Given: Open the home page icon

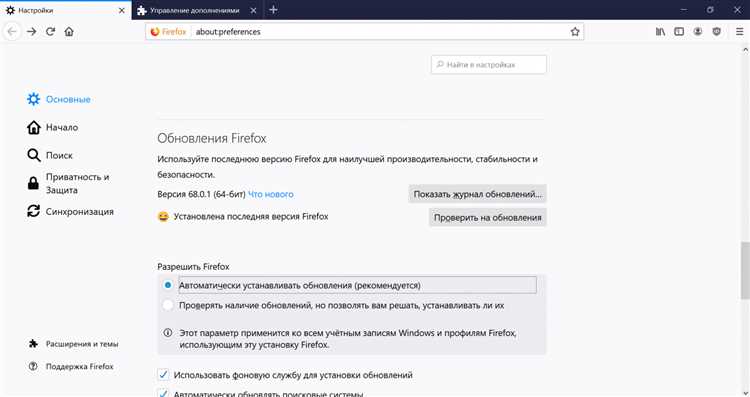Looking at the screenshot, I should pos(69,32).
